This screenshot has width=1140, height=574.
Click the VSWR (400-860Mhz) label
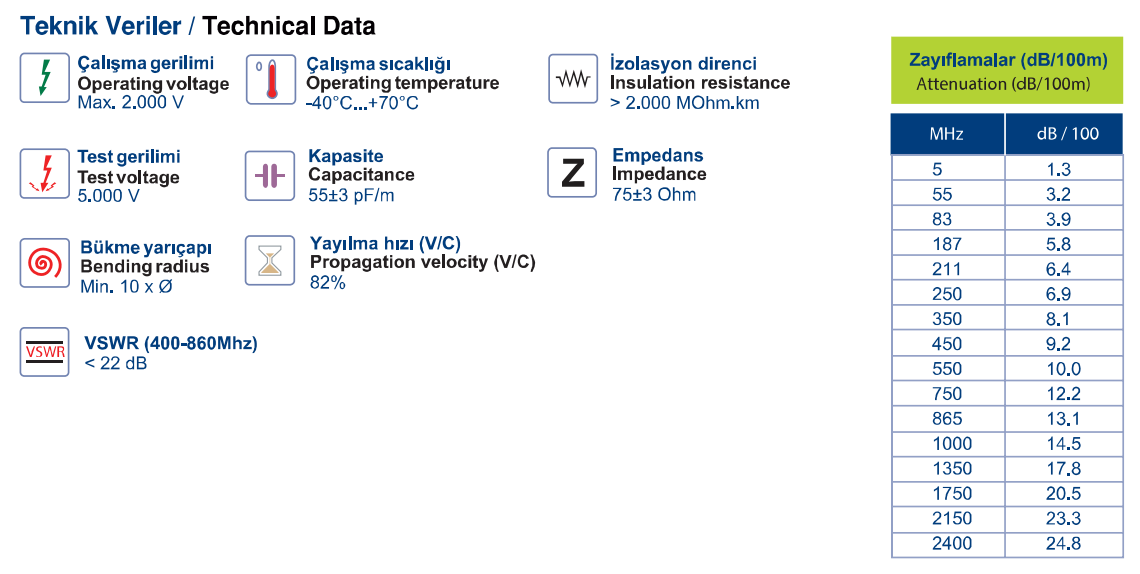tap(171, 343)
